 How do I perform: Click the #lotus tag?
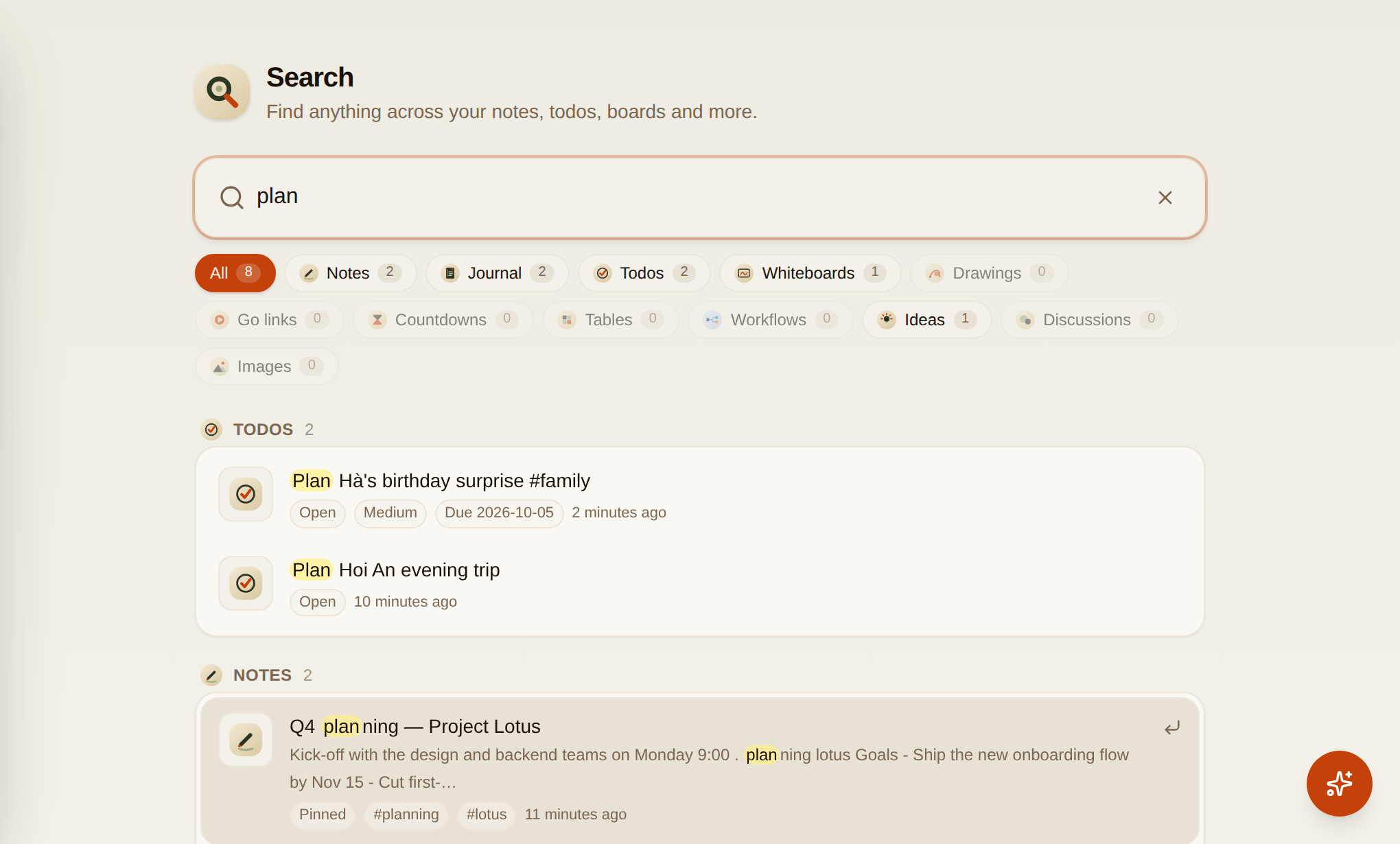point(486,815)
